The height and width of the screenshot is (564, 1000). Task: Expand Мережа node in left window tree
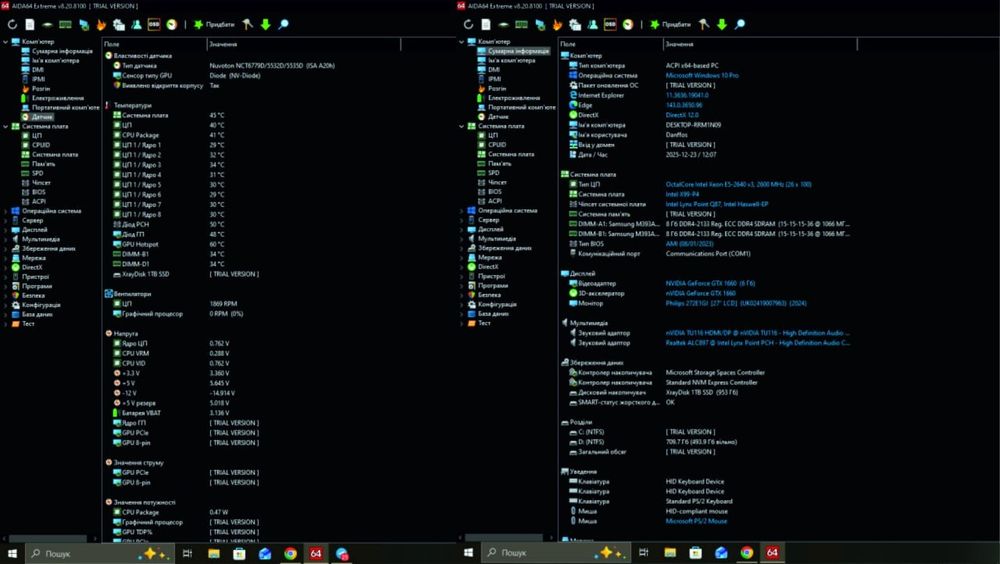pyautogui.click(x=6, y=258)
